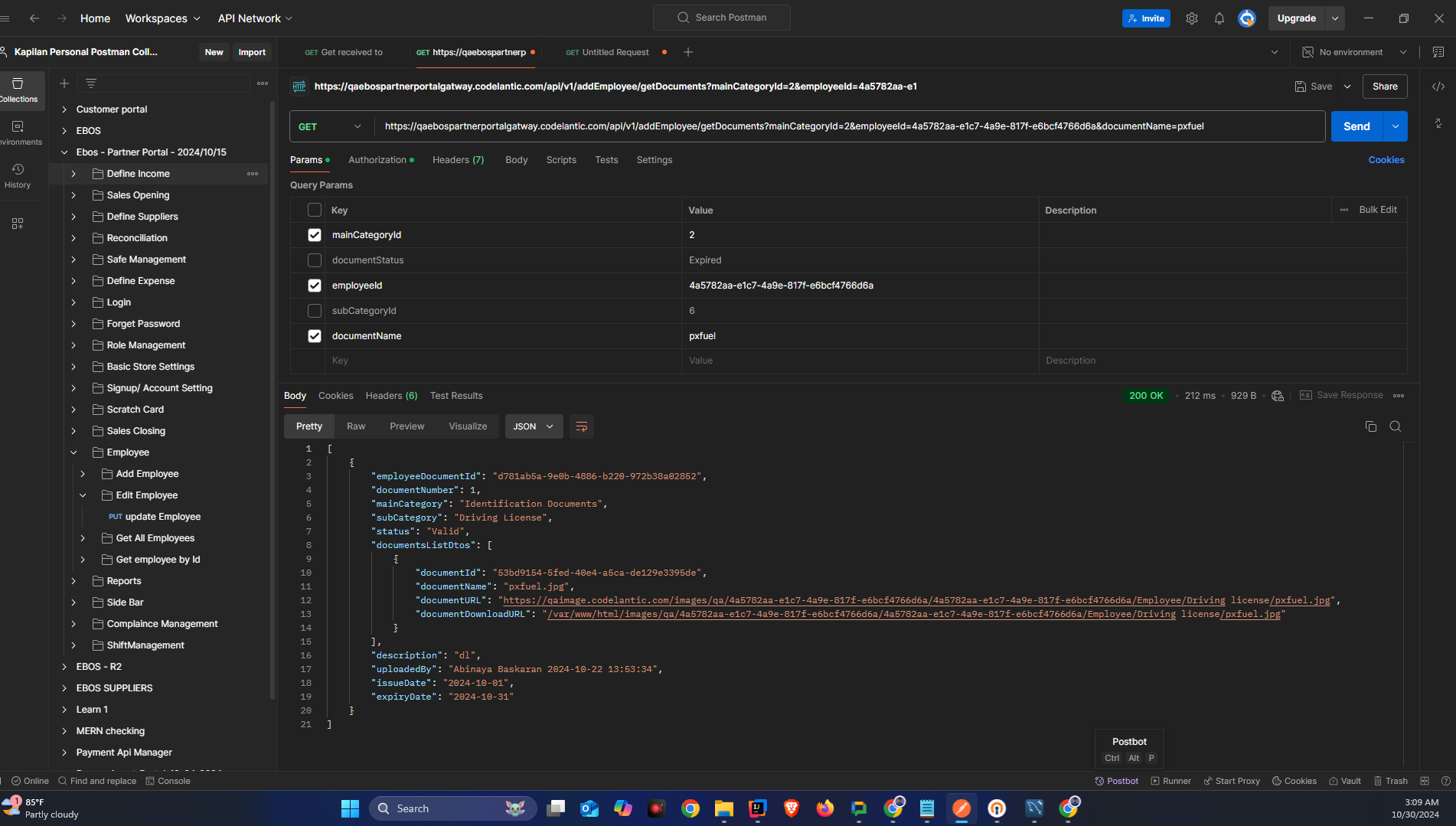This screenshot has height=826, width=1456.
Task: Click the New button
Action: coord(214,52)
